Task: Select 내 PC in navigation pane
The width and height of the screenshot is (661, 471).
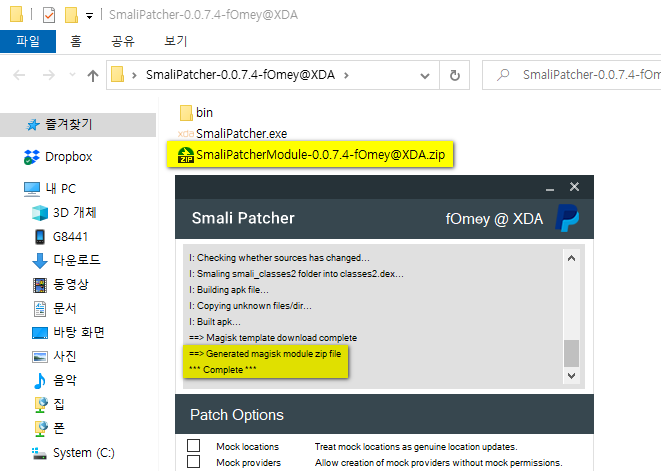Action: tap(50, 188)
